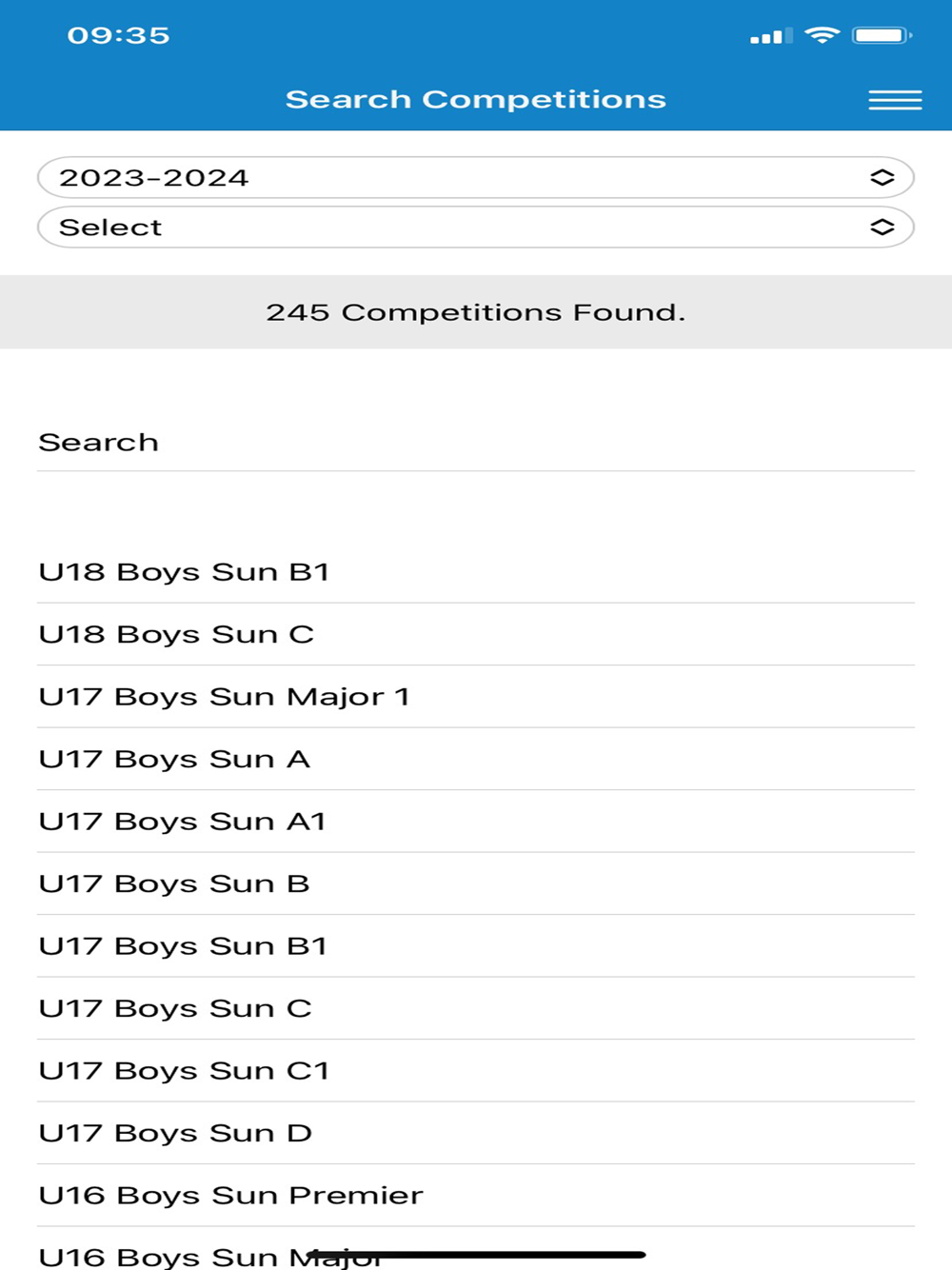Choose U17 Boys Sun A competition
This screenshot has width=952, height=1270.
coord(174,760)
